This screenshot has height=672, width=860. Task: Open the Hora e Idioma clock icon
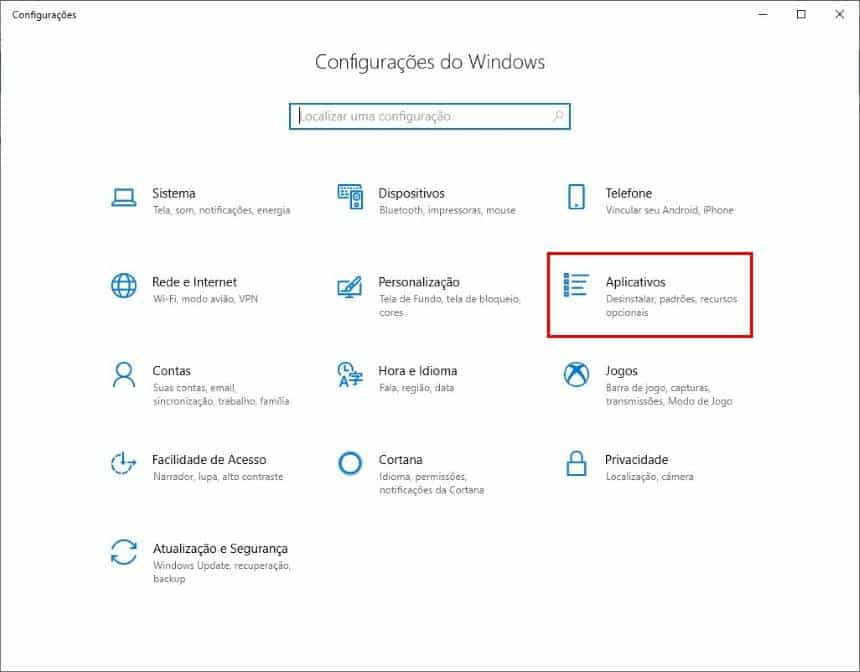(x=350, y=374)
